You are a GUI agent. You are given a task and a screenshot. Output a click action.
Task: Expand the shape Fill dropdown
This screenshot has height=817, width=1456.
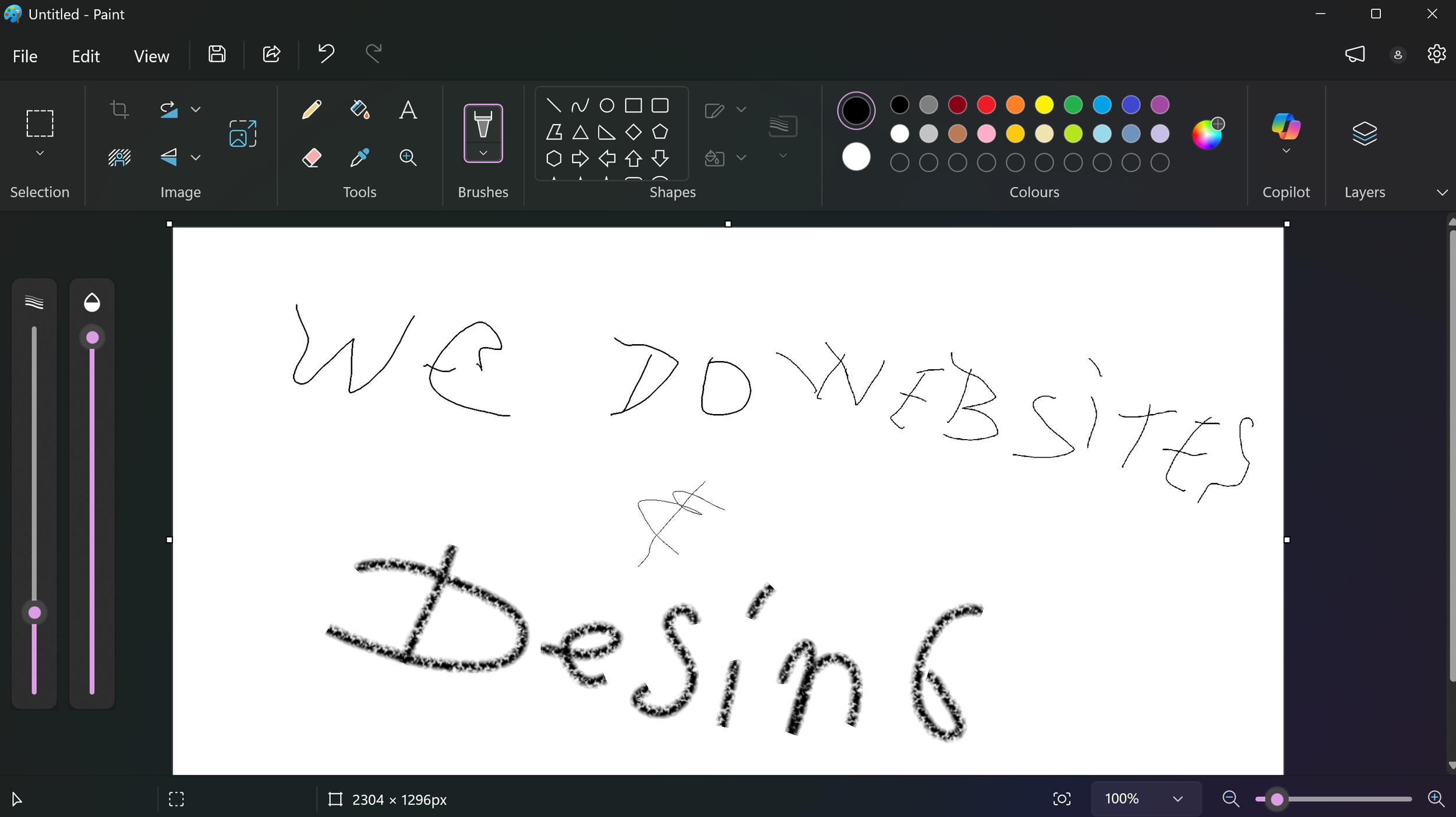[741, 157]
